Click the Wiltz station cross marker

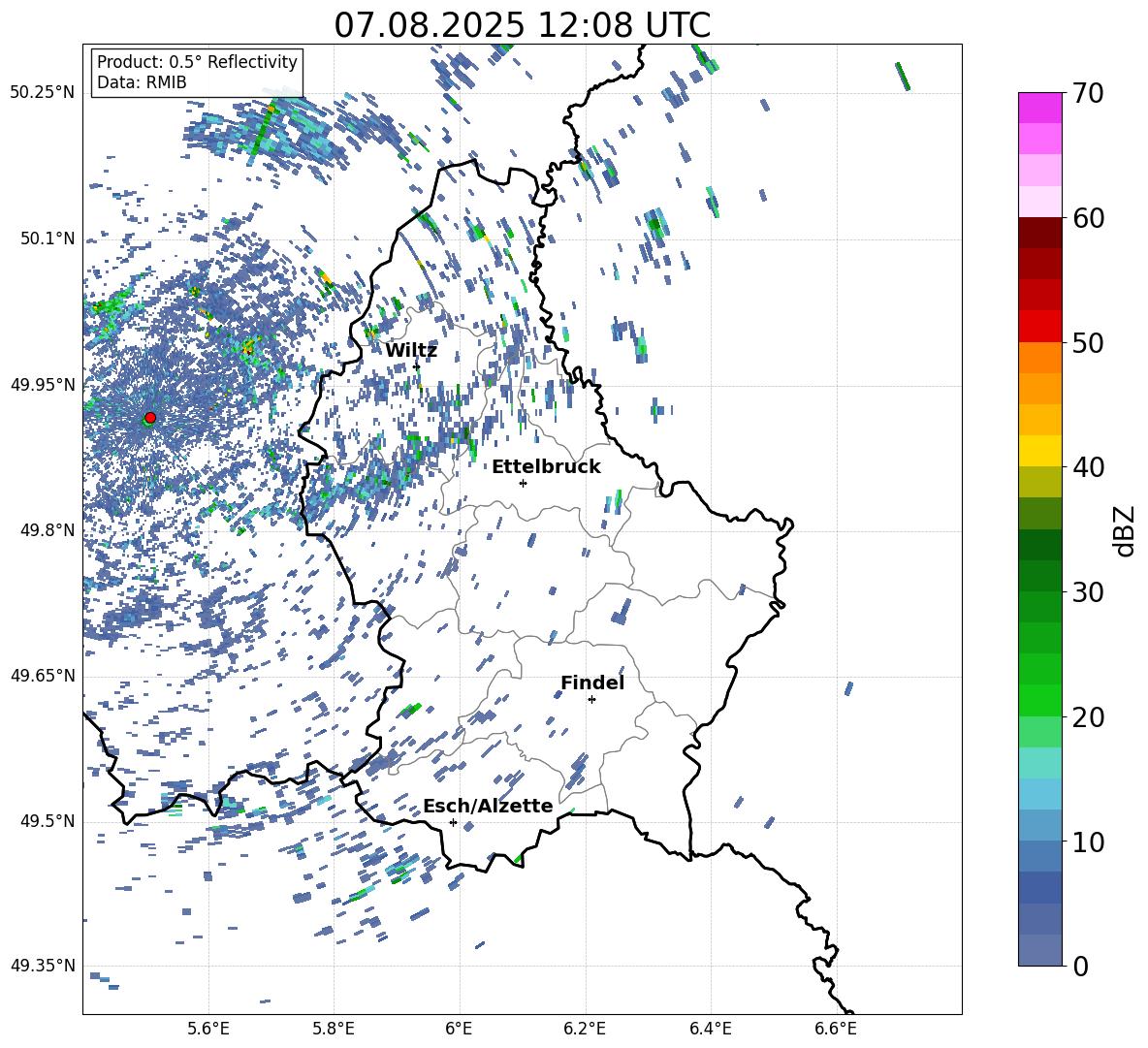(x=416, y=365)
